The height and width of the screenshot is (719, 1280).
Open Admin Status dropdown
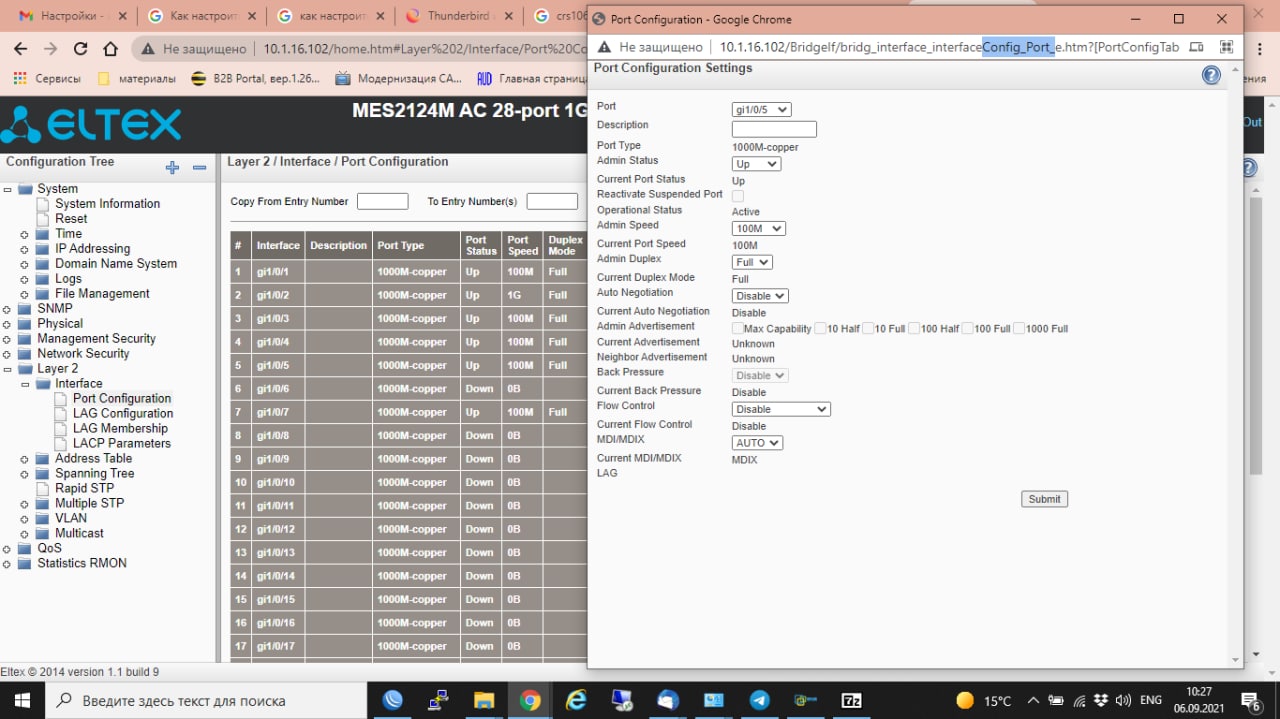click(x=756, y=164)
